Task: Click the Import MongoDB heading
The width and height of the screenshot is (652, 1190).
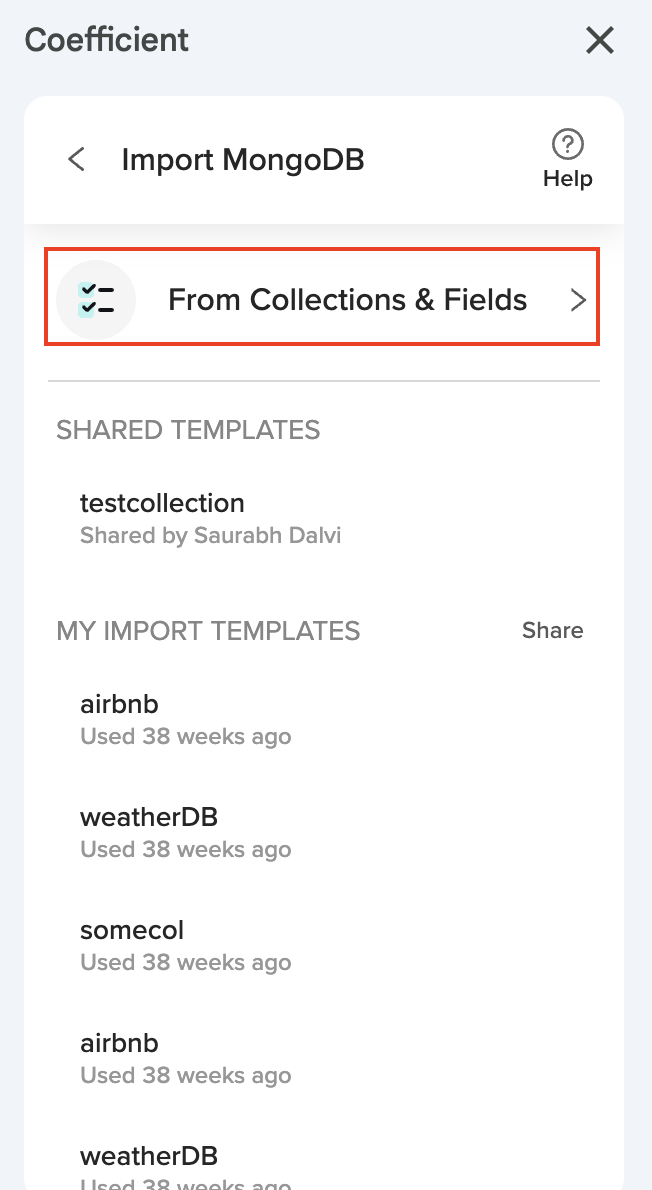Action: 243,159
